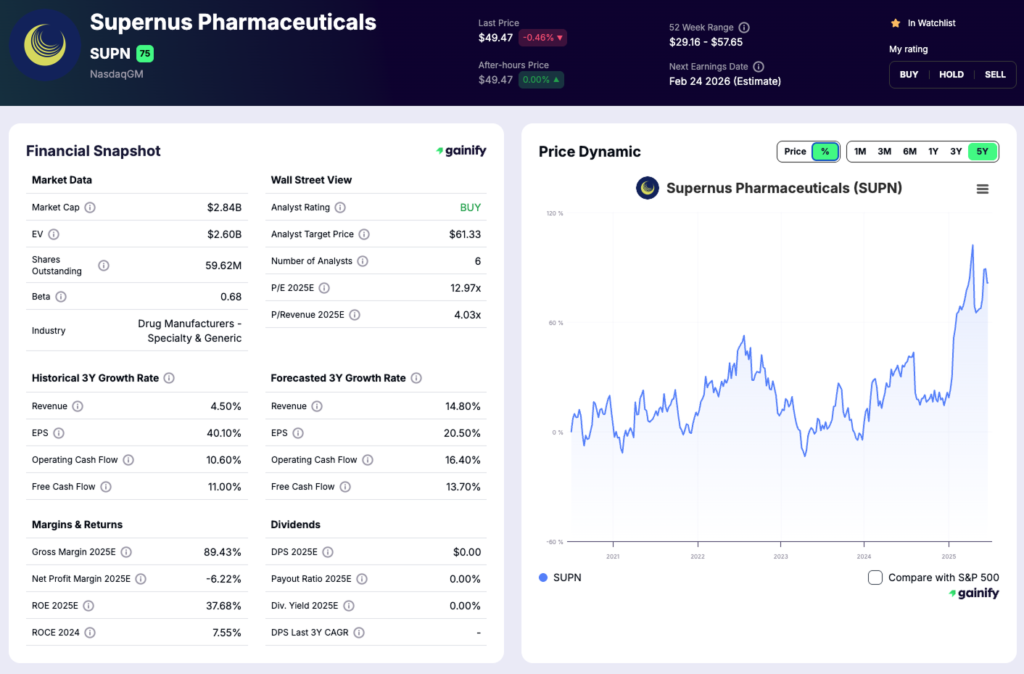Click the gainify logo below the chart
1024x674 pixels.
(x=975, y=592)
